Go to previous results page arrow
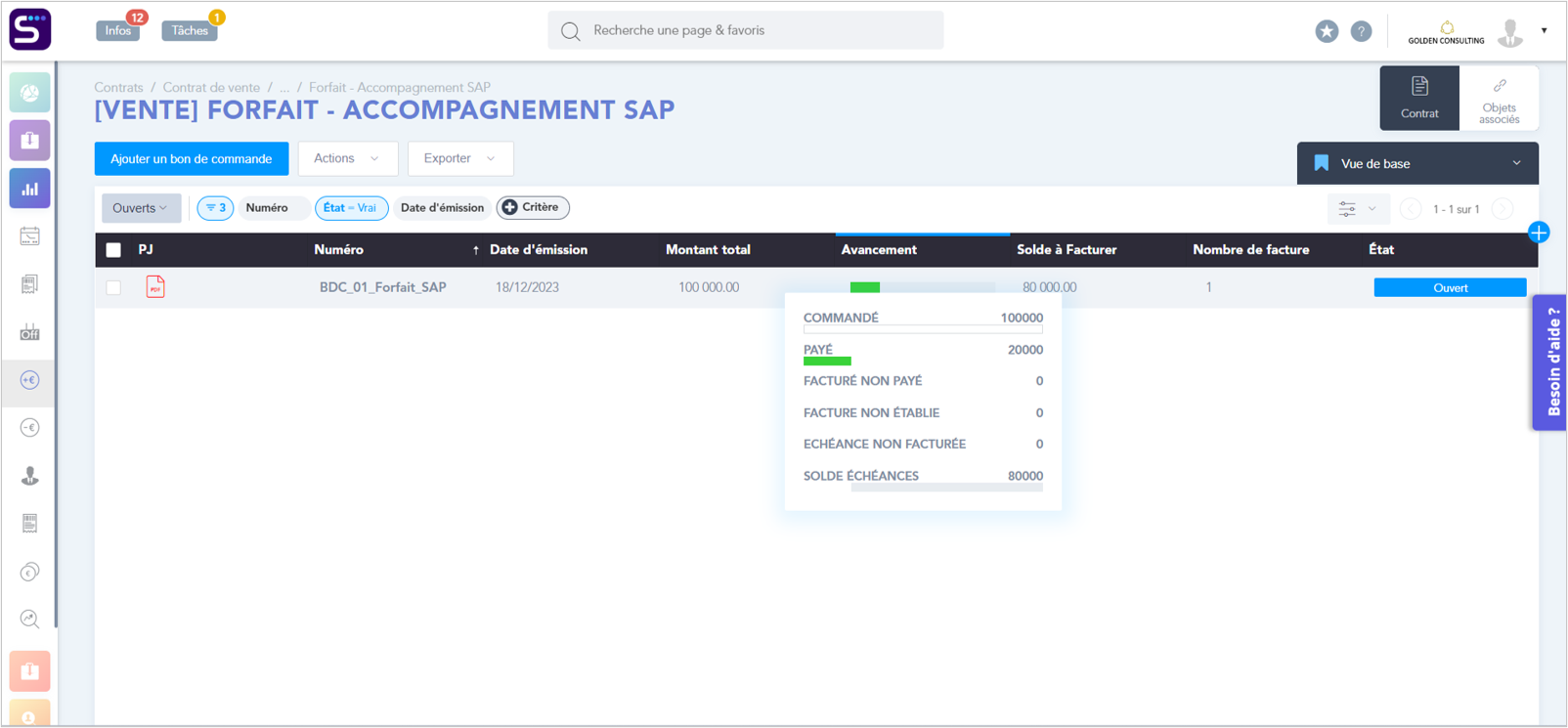This screenshot has width=1568, height=728. pos(1411,209)
